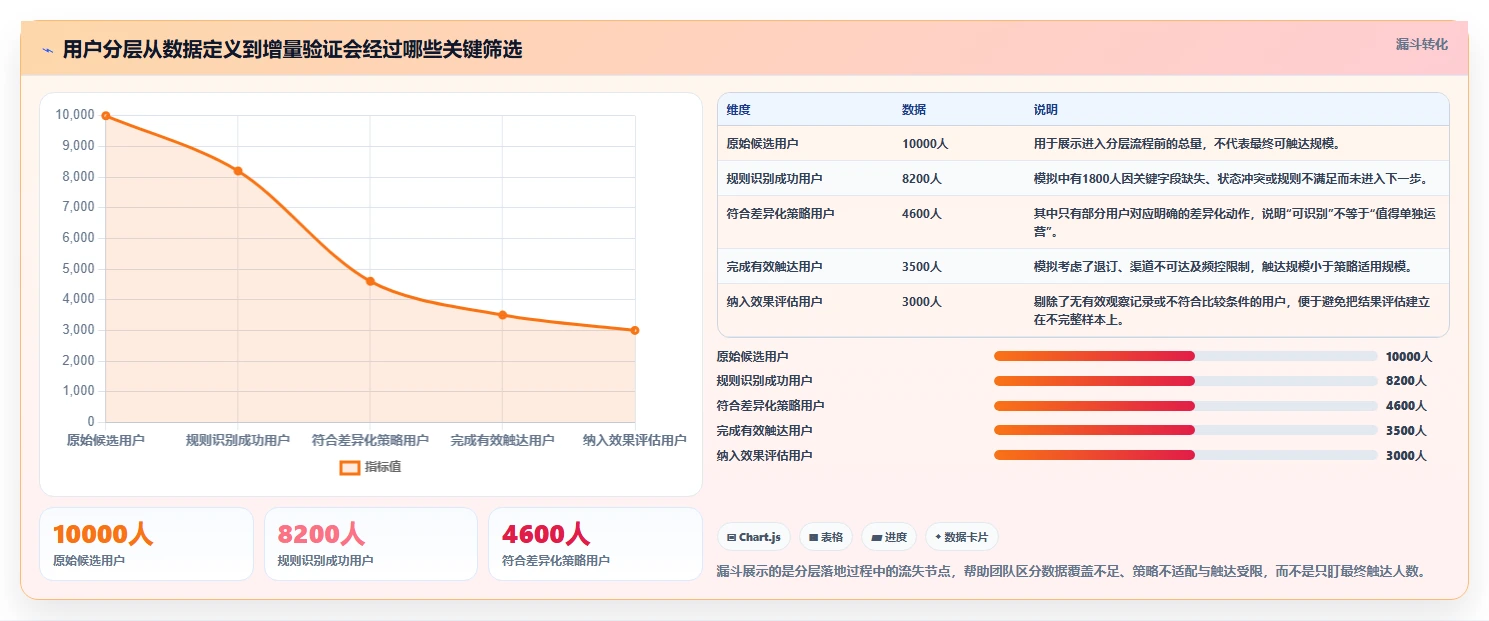Viewport: 1489px width, 621px height.
Task: Click the description starting 剔除了无有效观察记录
Action: pos(1232,311)
